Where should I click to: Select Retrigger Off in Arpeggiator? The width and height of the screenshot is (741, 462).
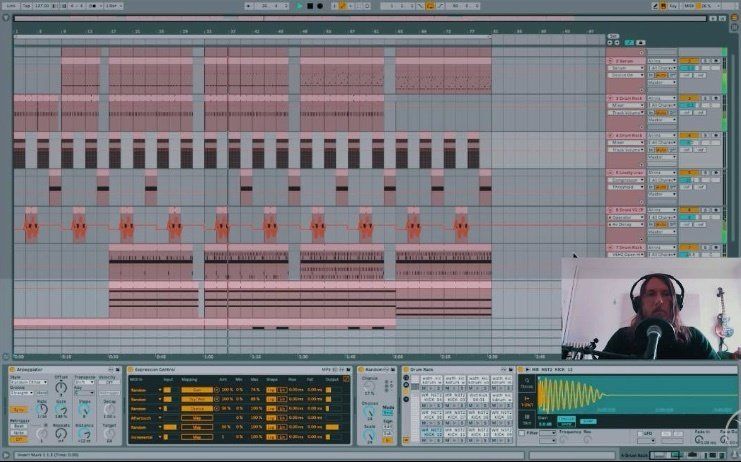coord(19,439)
